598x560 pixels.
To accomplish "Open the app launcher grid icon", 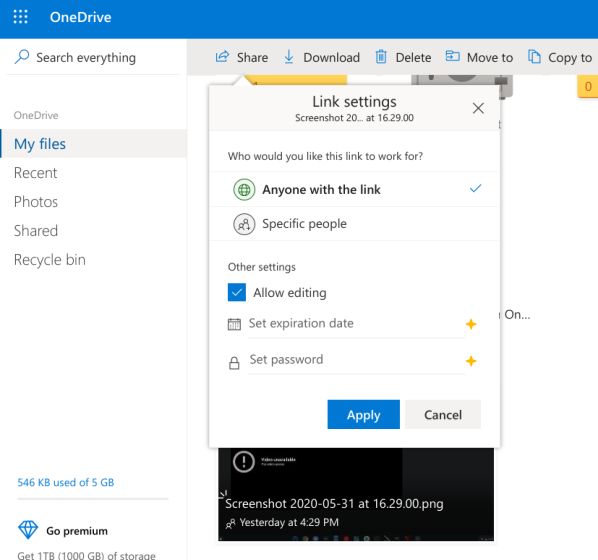I will coord(20,17).
